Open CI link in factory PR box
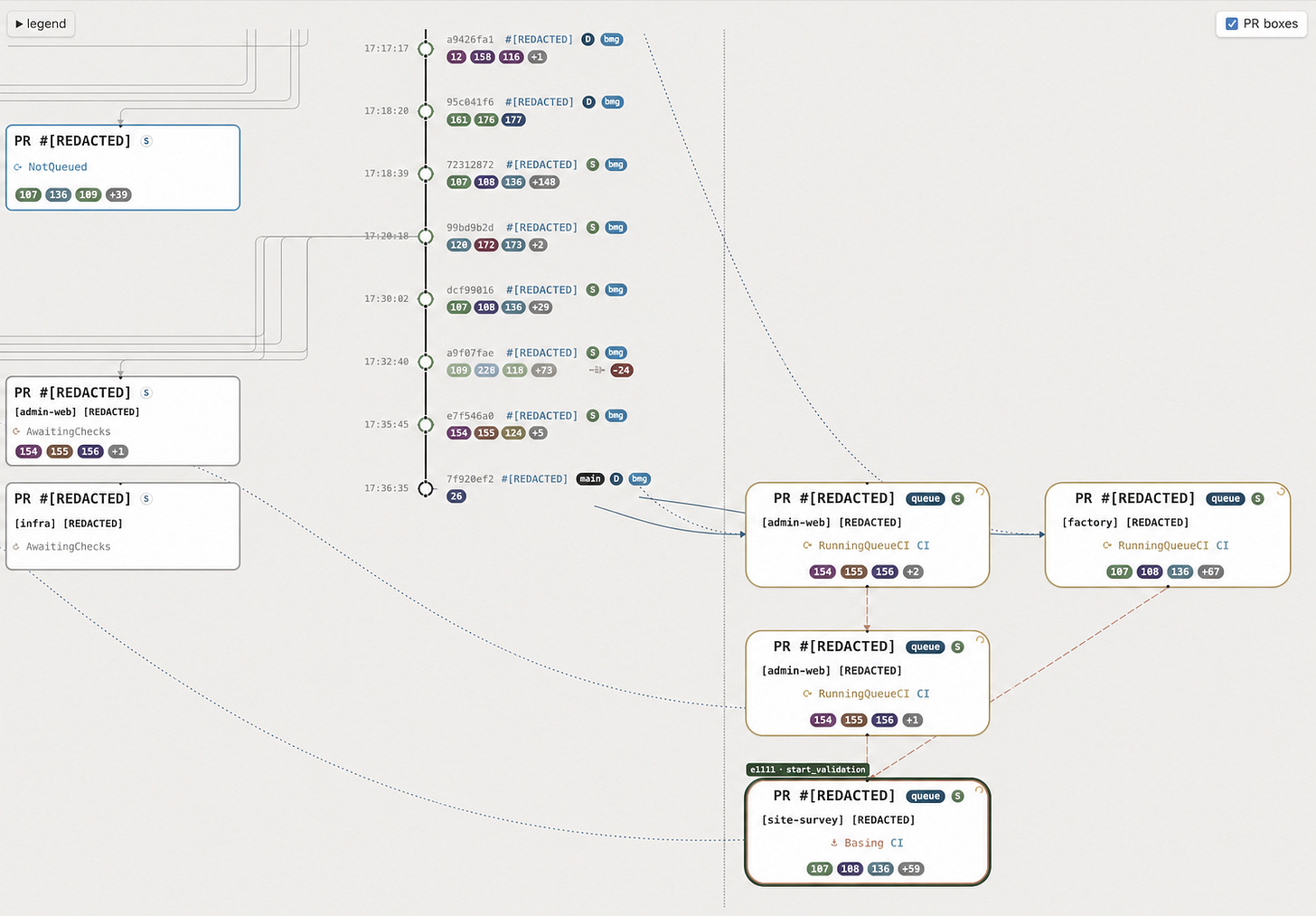Image resolution: width=1316 pixels, height=916 pixels. coord(1223,546)
